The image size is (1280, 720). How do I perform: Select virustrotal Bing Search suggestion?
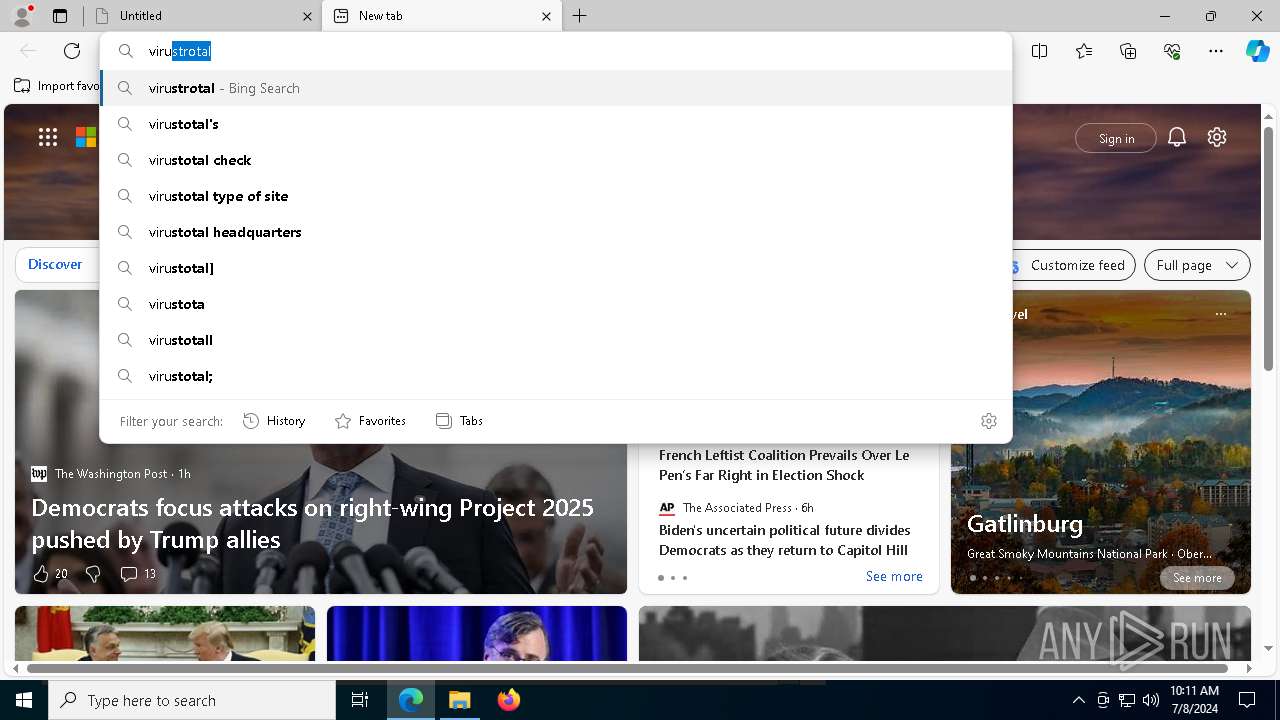[x=556, y=88]
